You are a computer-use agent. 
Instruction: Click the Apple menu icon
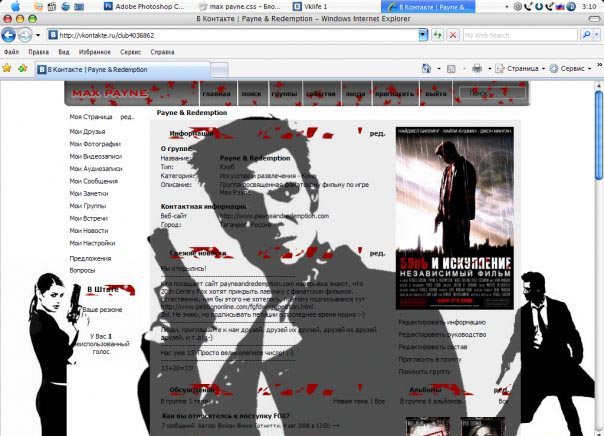click(x=15, y=7)
